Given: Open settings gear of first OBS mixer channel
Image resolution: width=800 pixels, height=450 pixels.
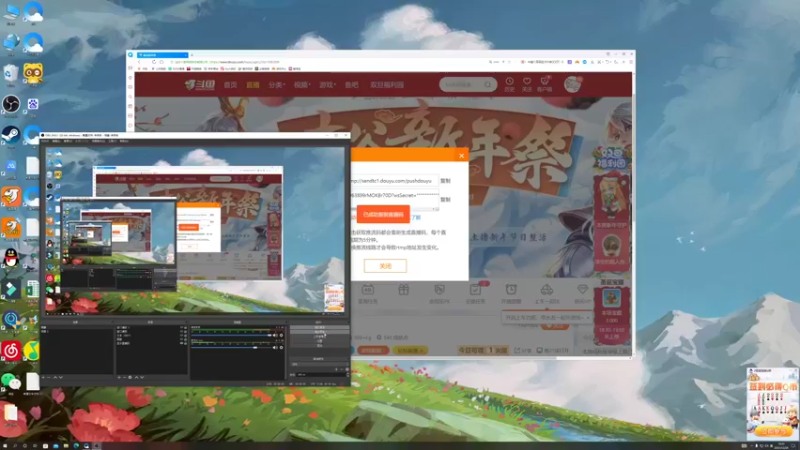Looking at the screenshot, I should (x=281, y=335).
